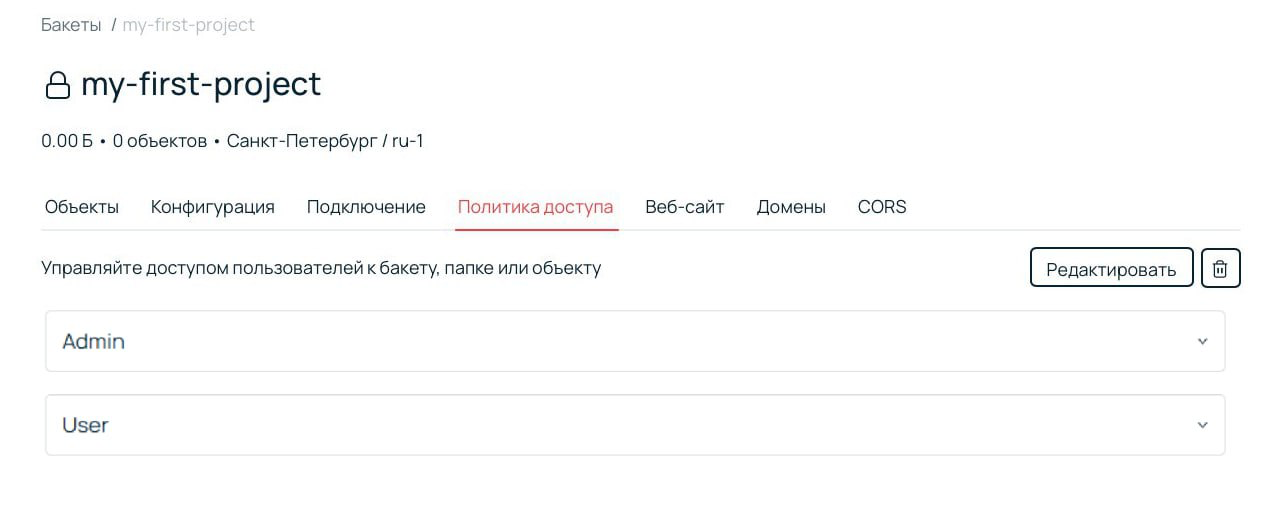Screen dimensions: 1265x520
Task: Open the Объекты tab
Action: (82, 207)
